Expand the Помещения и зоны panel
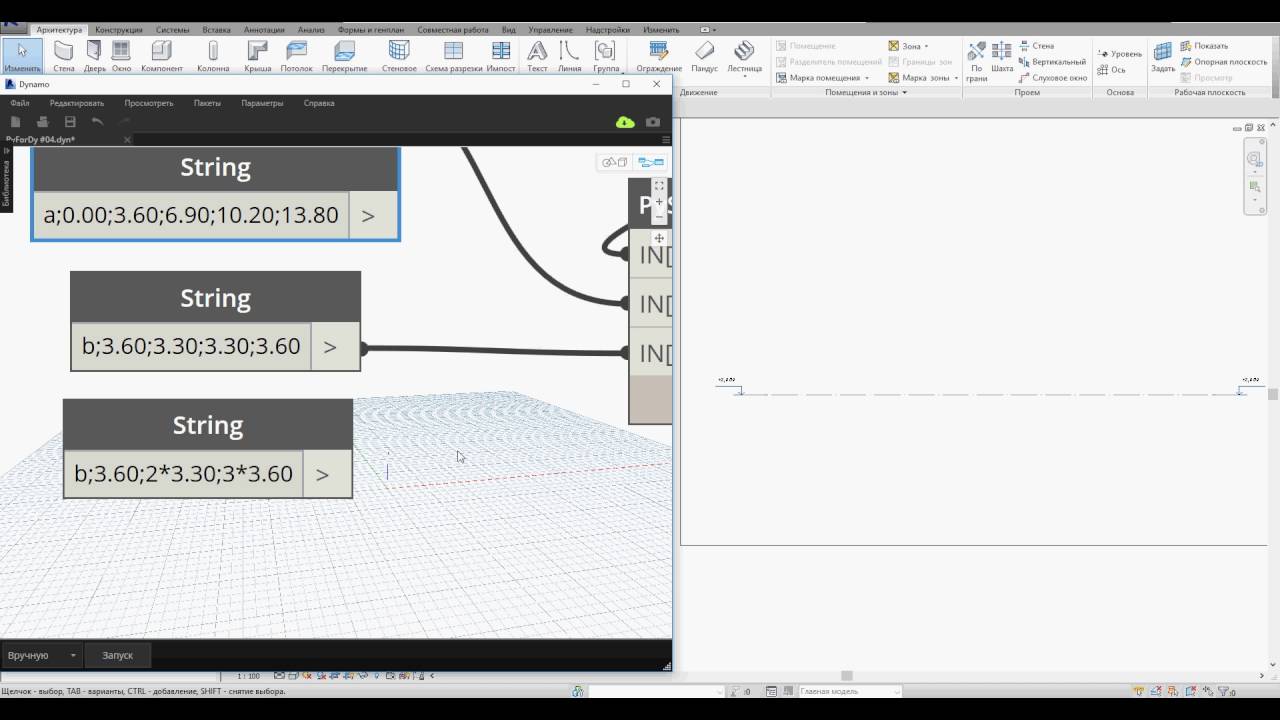1280x720 pixels. [x=866, y=92]
